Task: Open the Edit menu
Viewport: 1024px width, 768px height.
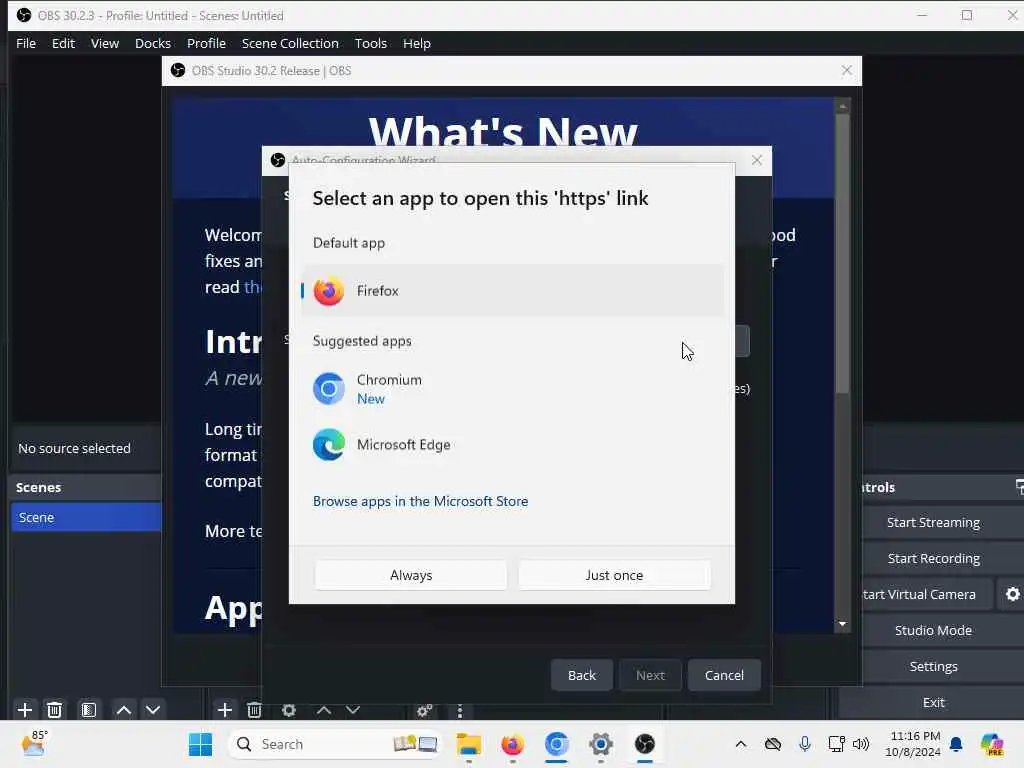Action: point(63,43)
